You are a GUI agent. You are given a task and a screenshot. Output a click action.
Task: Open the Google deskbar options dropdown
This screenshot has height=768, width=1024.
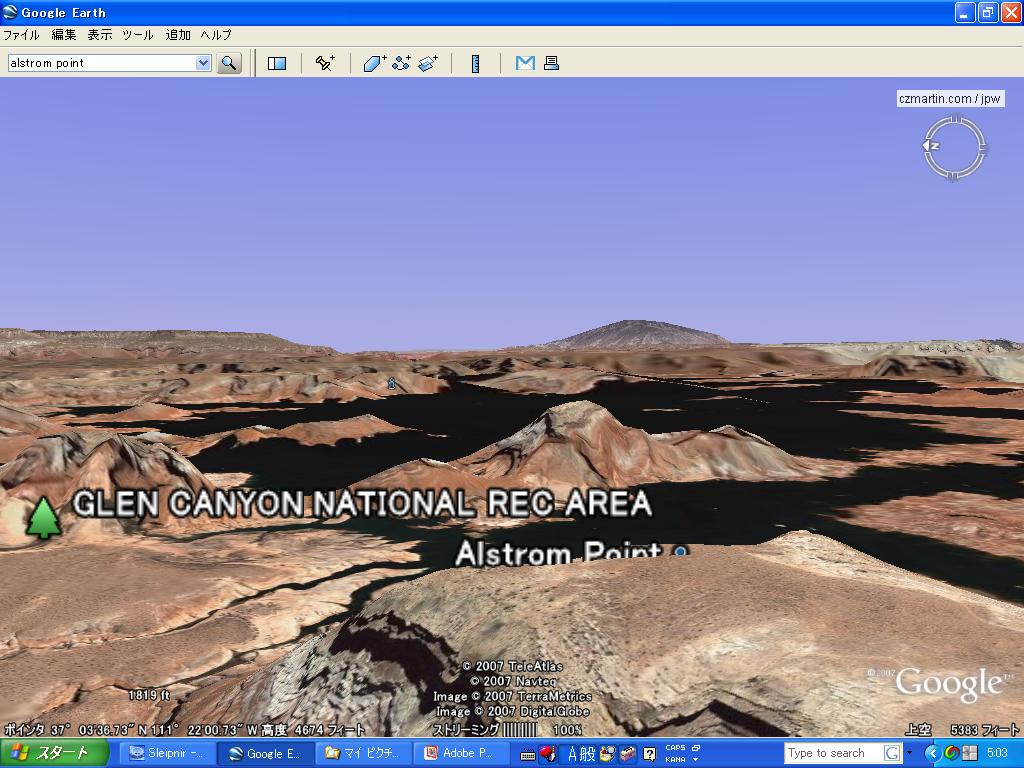click(x=909, y=753)
